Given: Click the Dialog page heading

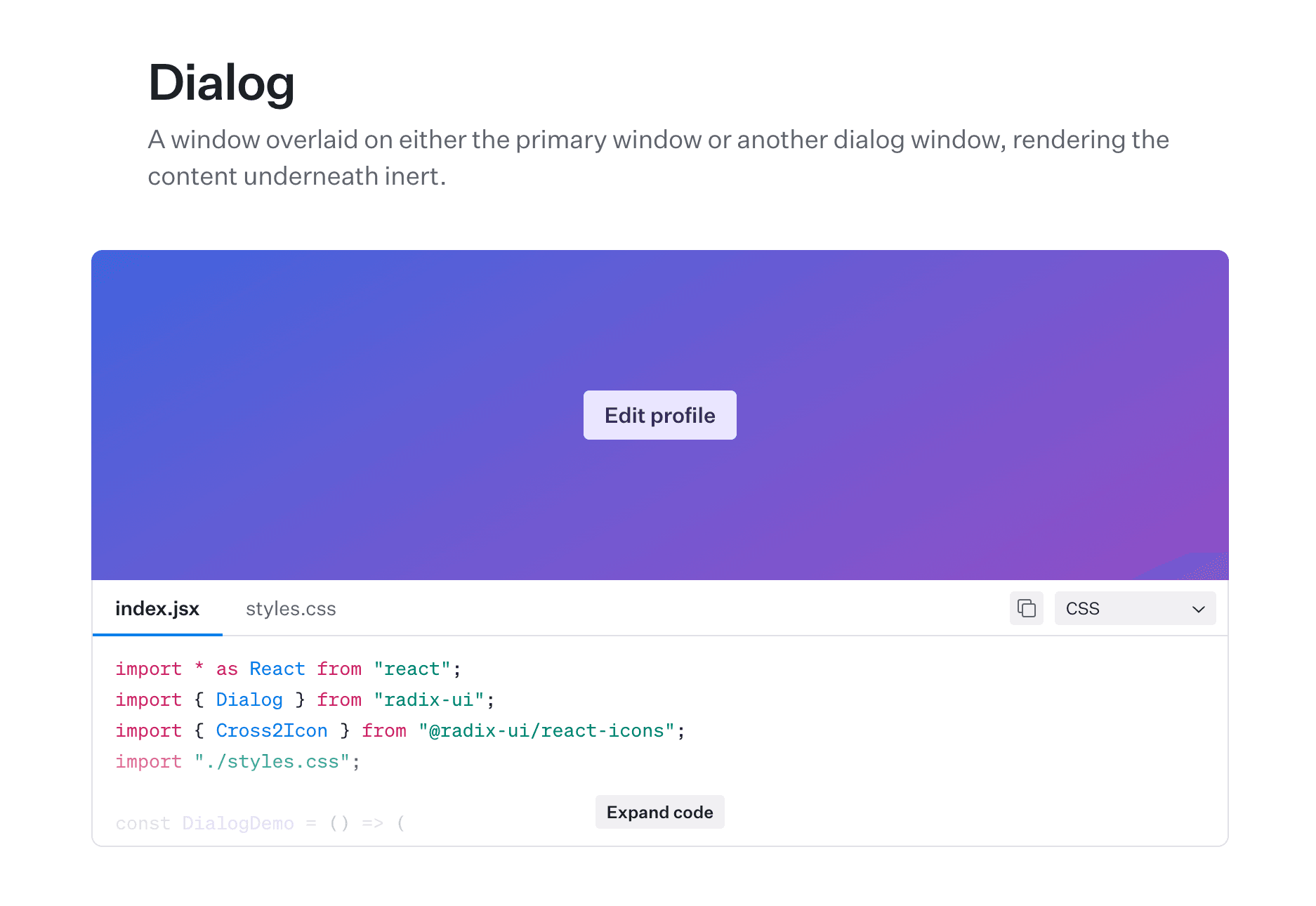Looking at the screenshot, I should click(x=221, y=83).
